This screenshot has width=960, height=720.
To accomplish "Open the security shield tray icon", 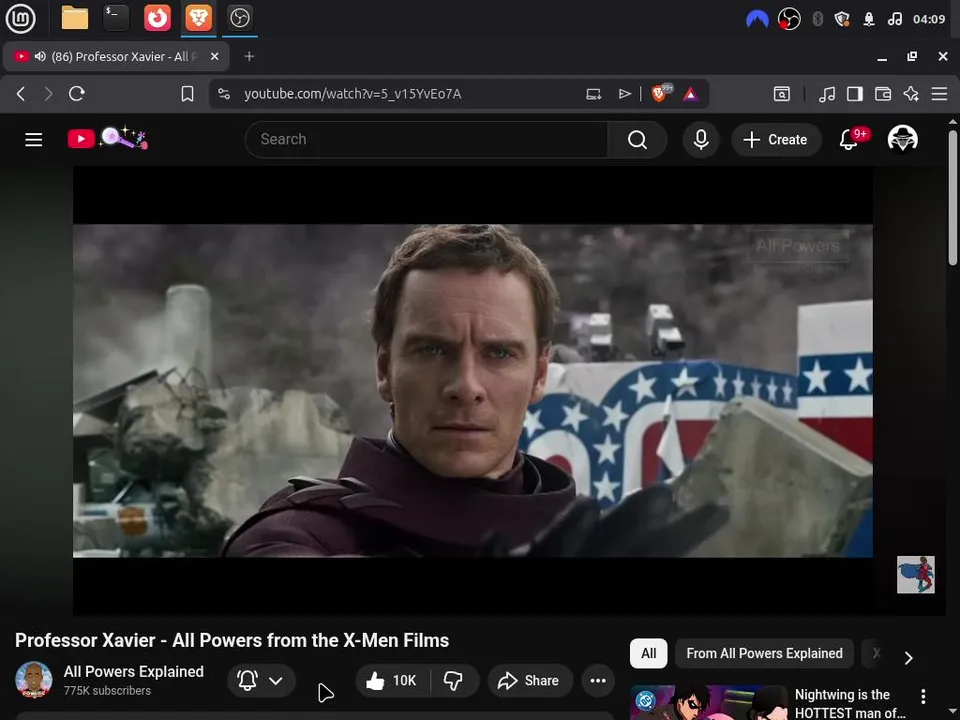I will tap(842, 19).
